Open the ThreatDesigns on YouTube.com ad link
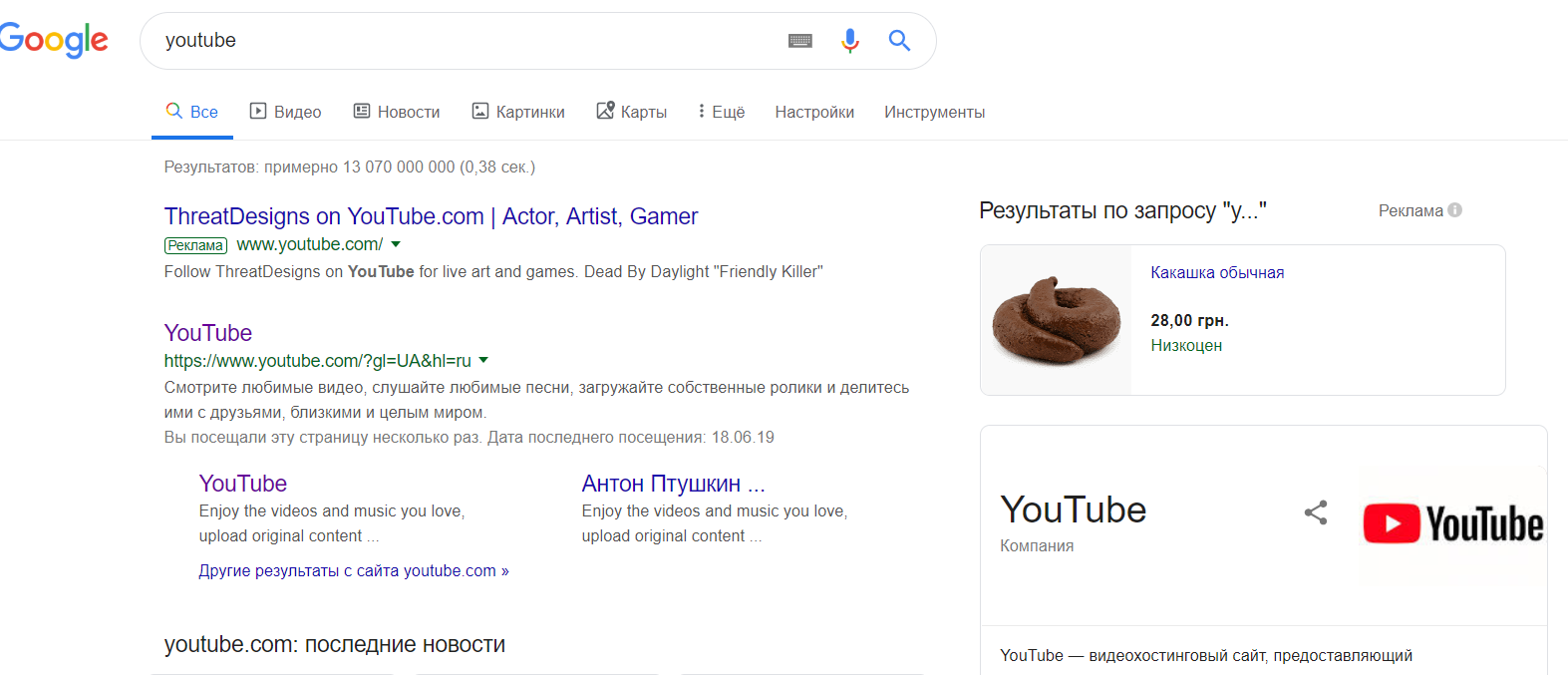 [431, 216]
